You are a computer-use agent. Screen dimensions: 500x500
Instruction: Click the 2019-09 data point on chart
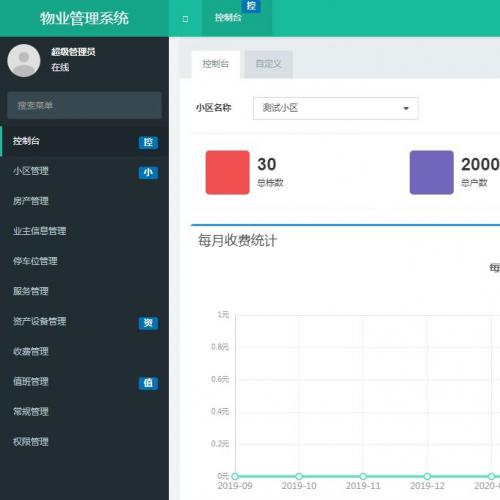(235, 476)
